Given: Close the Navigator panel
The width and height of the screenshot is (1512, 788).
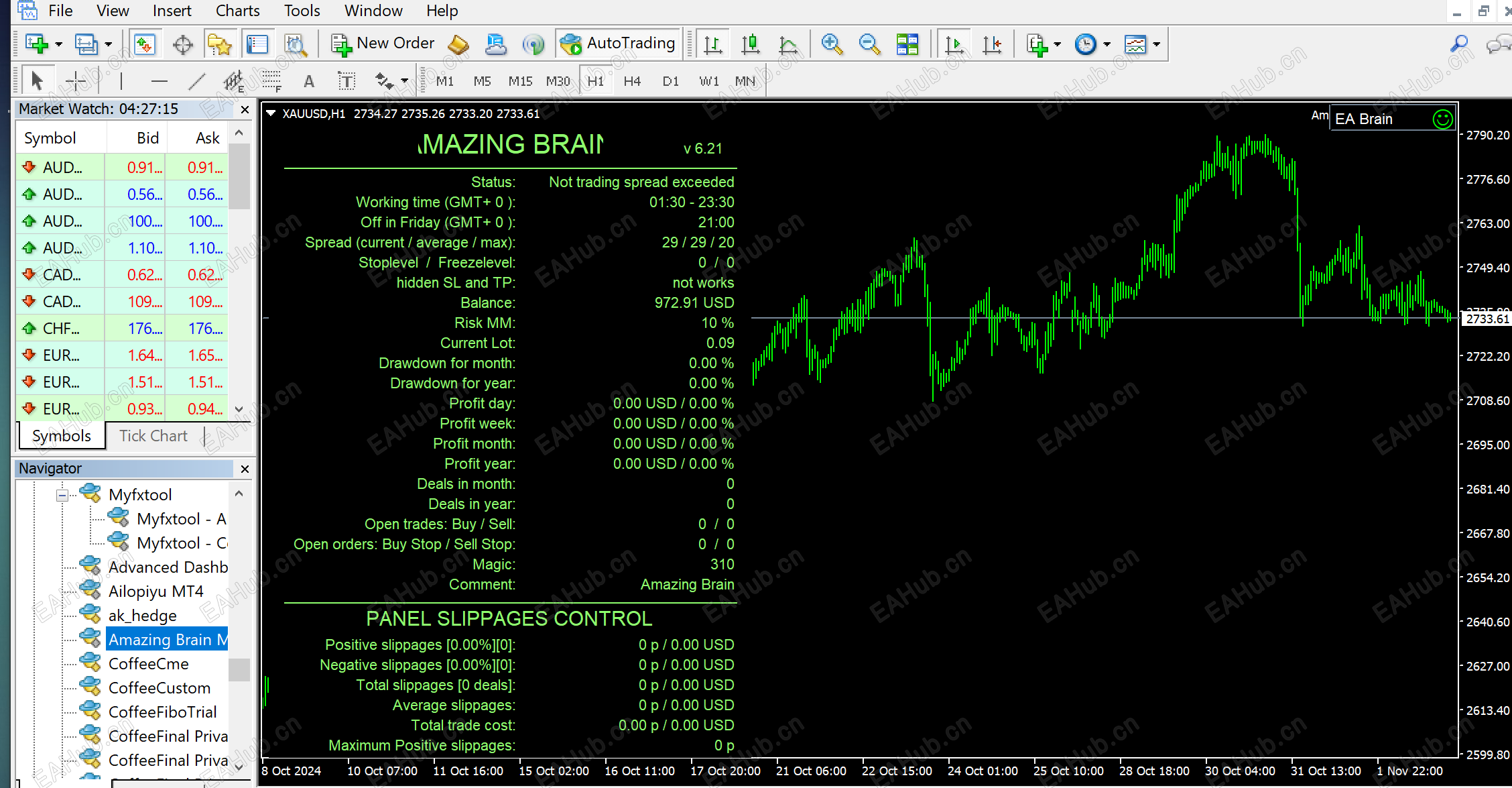Looking at the screenshot, I should point(245,469).
